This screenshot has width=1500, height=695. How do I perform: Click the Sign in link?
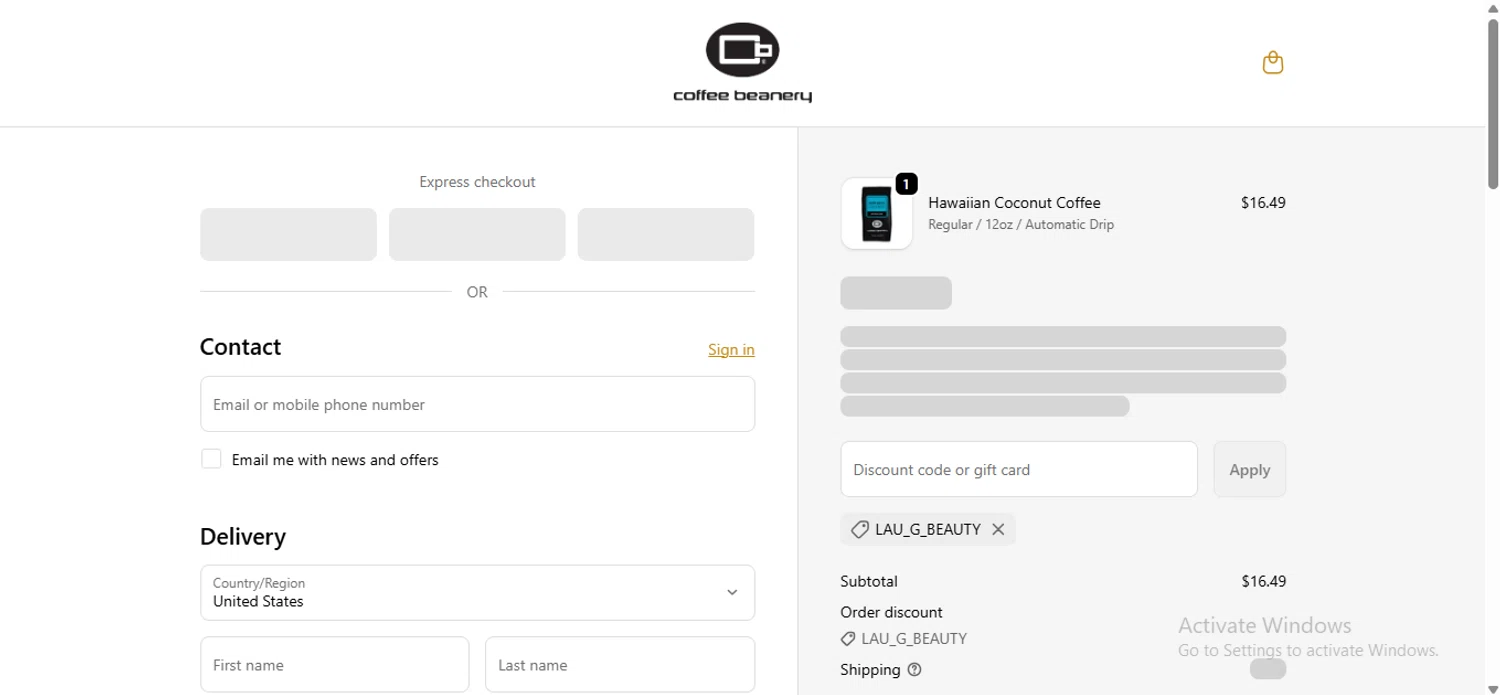[731, 350]
